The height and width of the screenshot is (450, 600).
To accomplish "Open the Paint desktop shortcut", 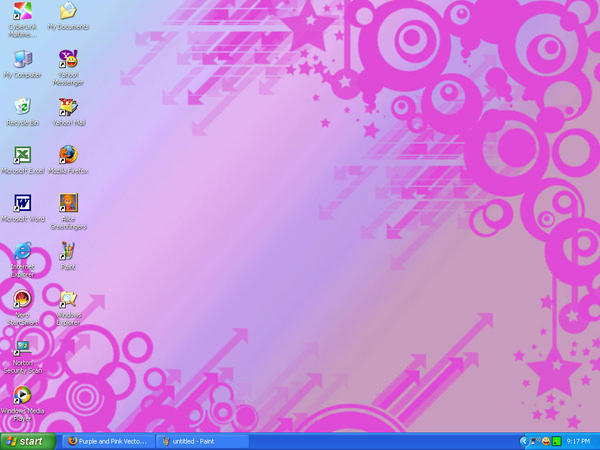I will pyautogui.click(x=68, y=251).
